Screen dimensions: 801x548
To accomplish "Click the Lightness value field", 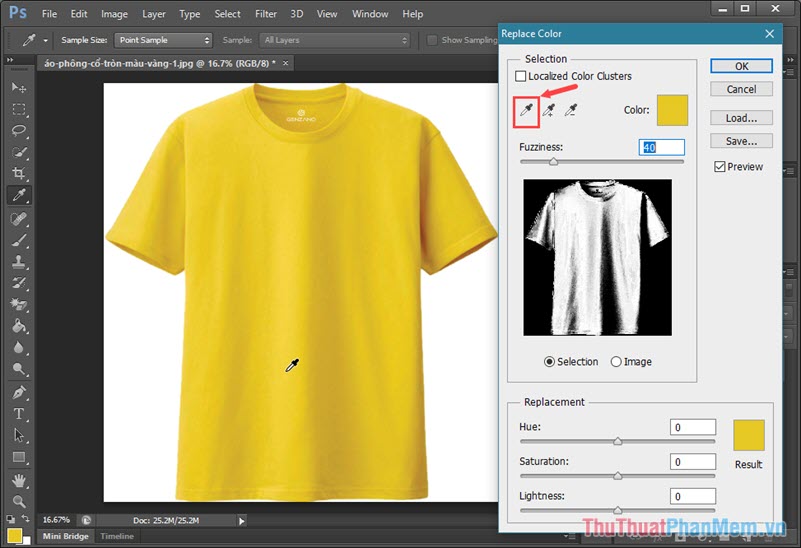I will [x=693, y=496].
